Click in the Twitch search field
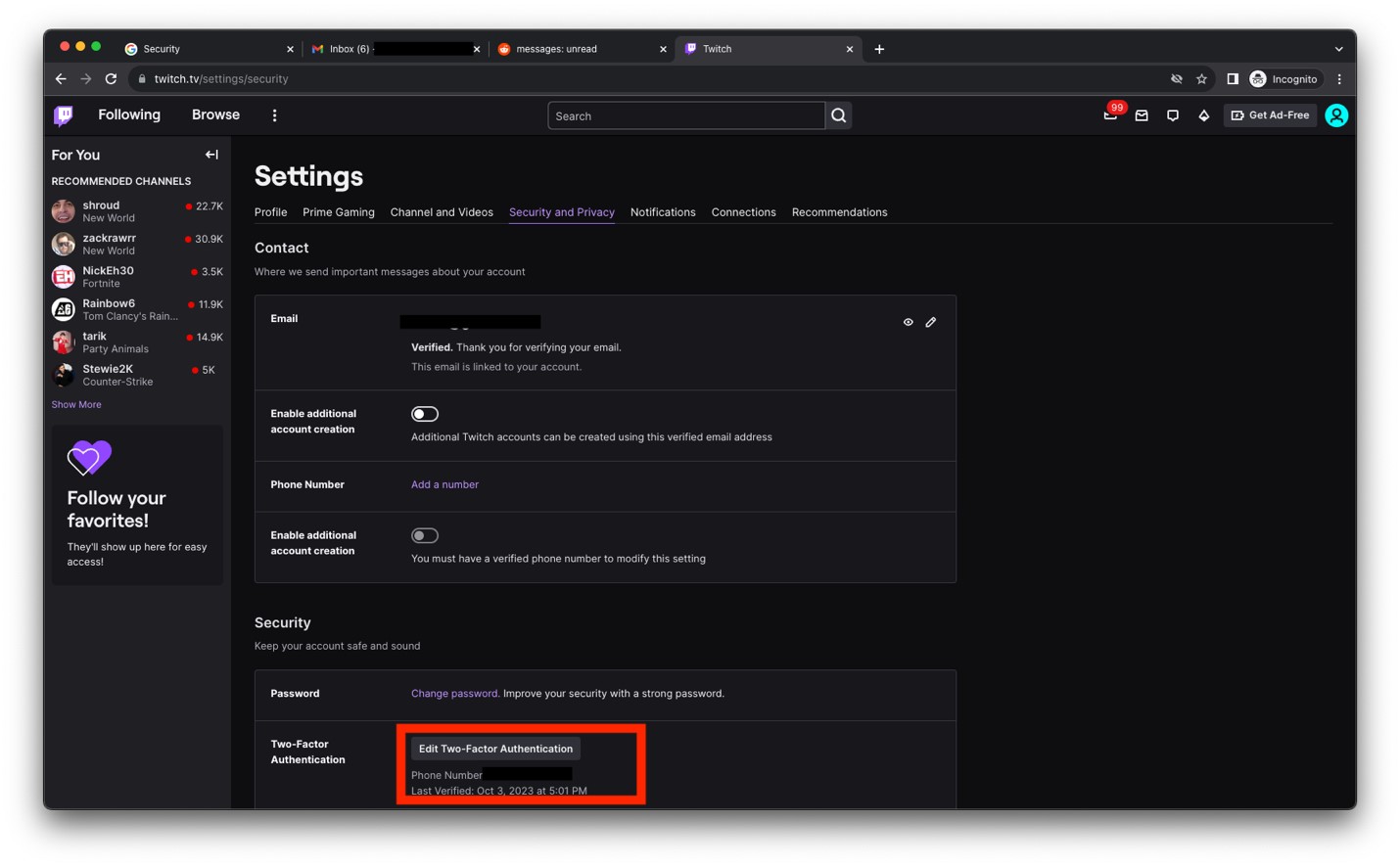Screen dimensions: 1400x867 (x=686, y=115)
